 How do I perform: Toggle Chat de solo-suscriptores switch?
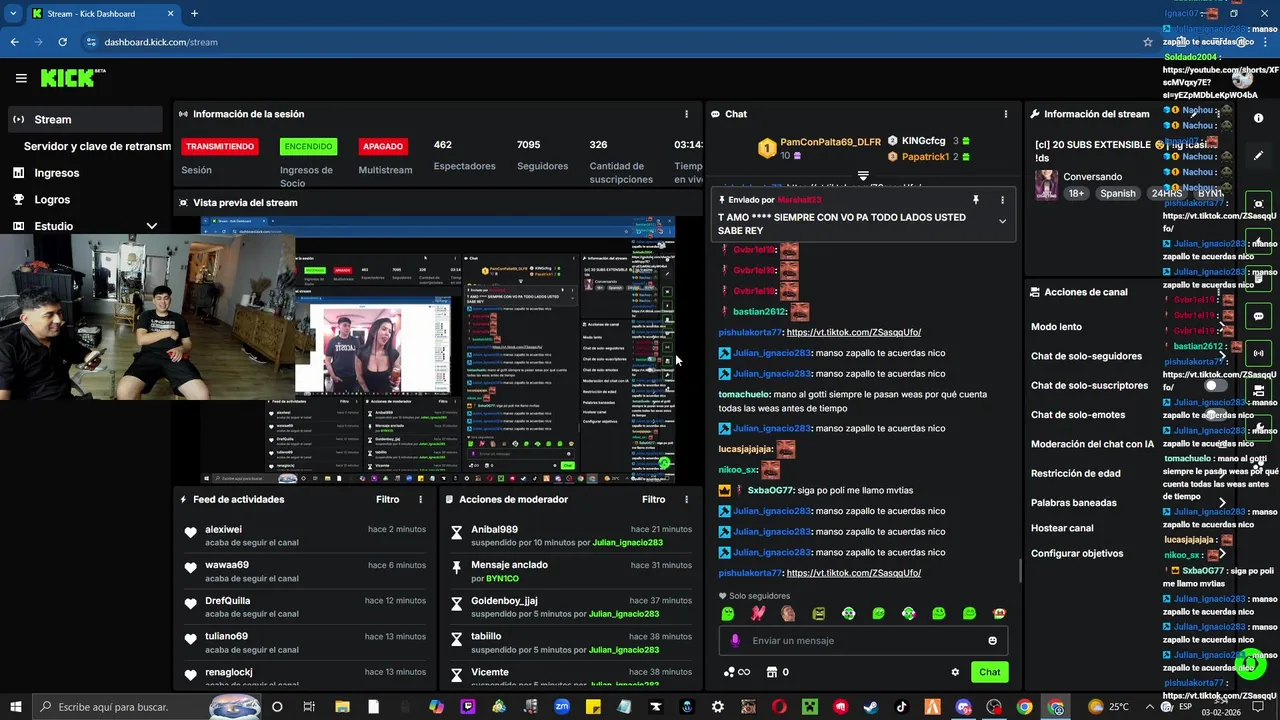pos(1215,385)
